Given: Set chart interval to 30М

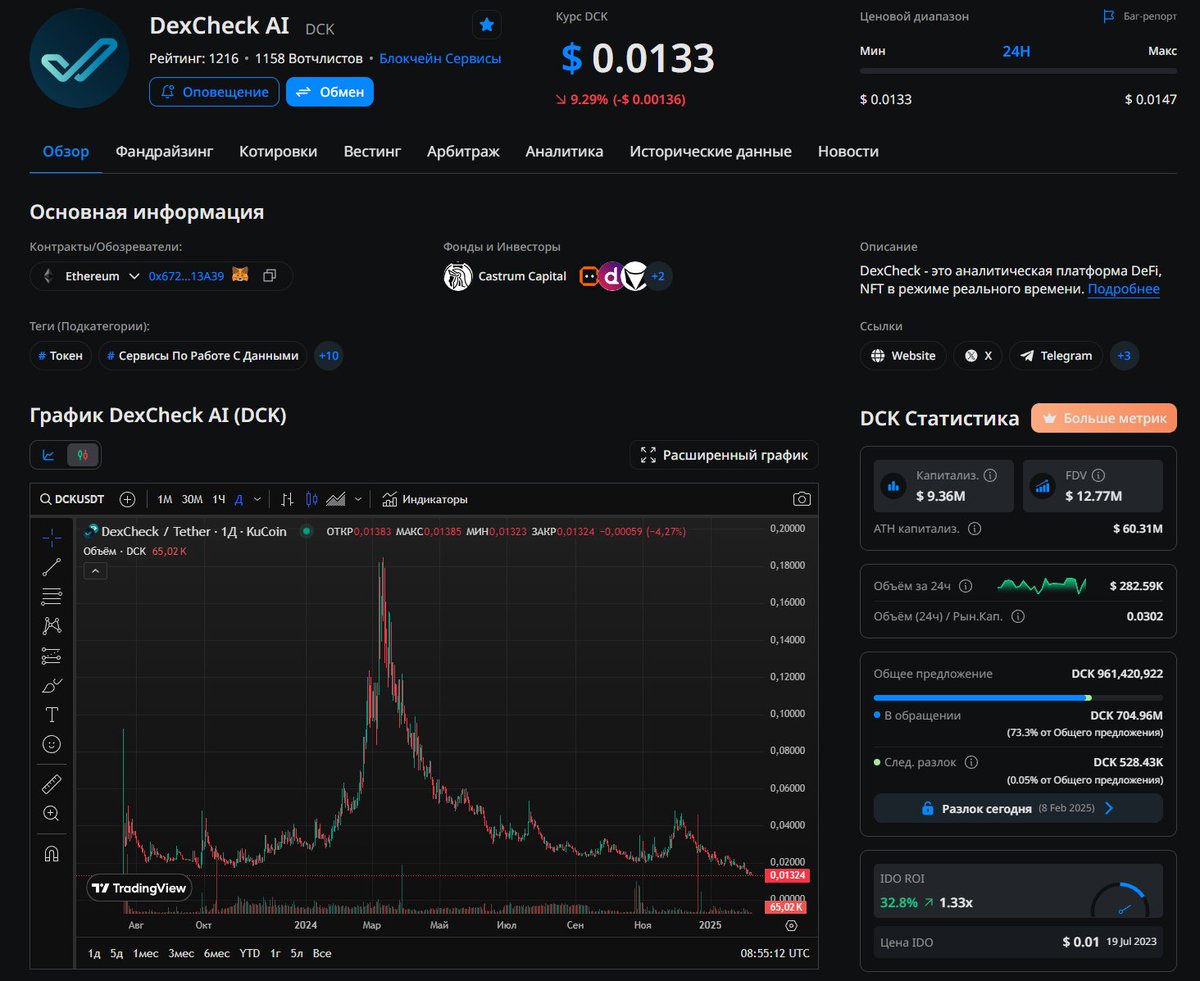Looking at the screenshot, I should 192,499.
